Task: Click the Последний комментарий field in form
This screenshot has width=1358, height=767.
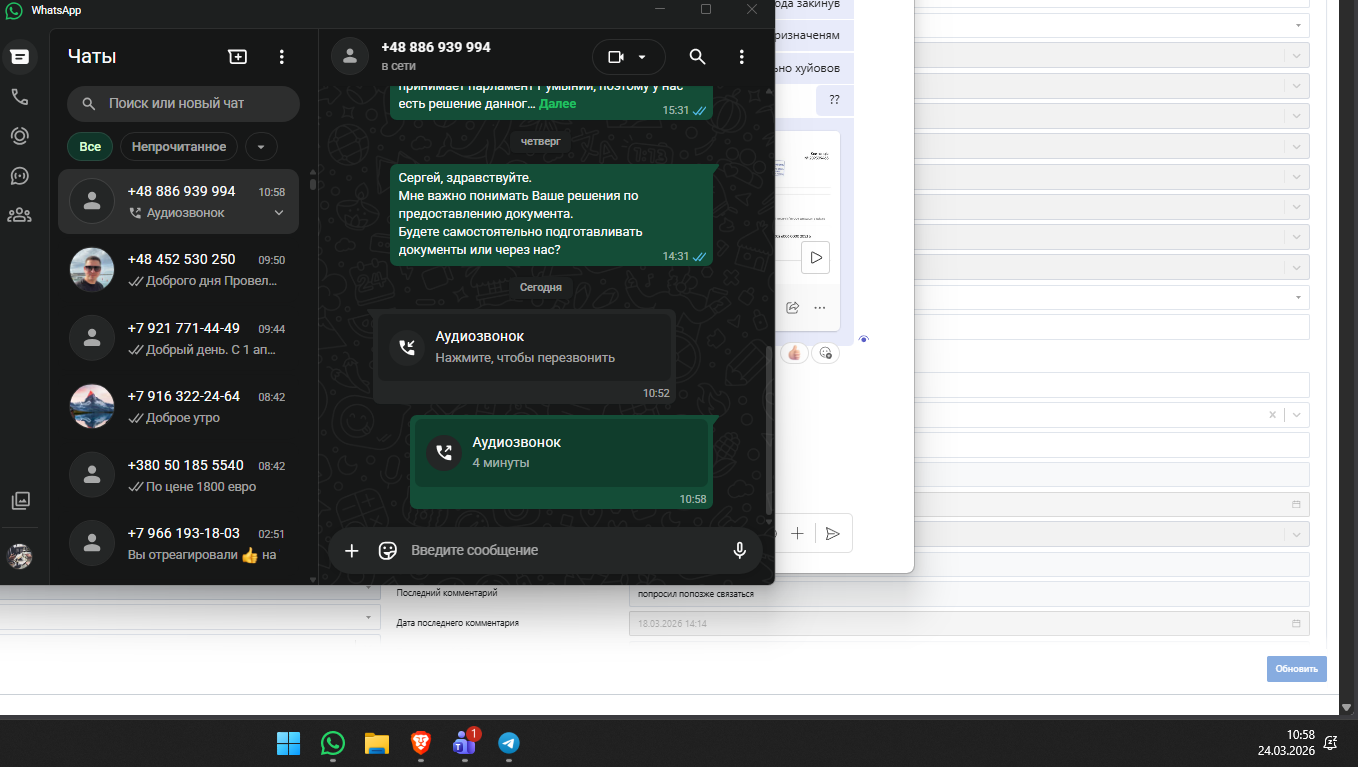Action: [x=969, y=594]
